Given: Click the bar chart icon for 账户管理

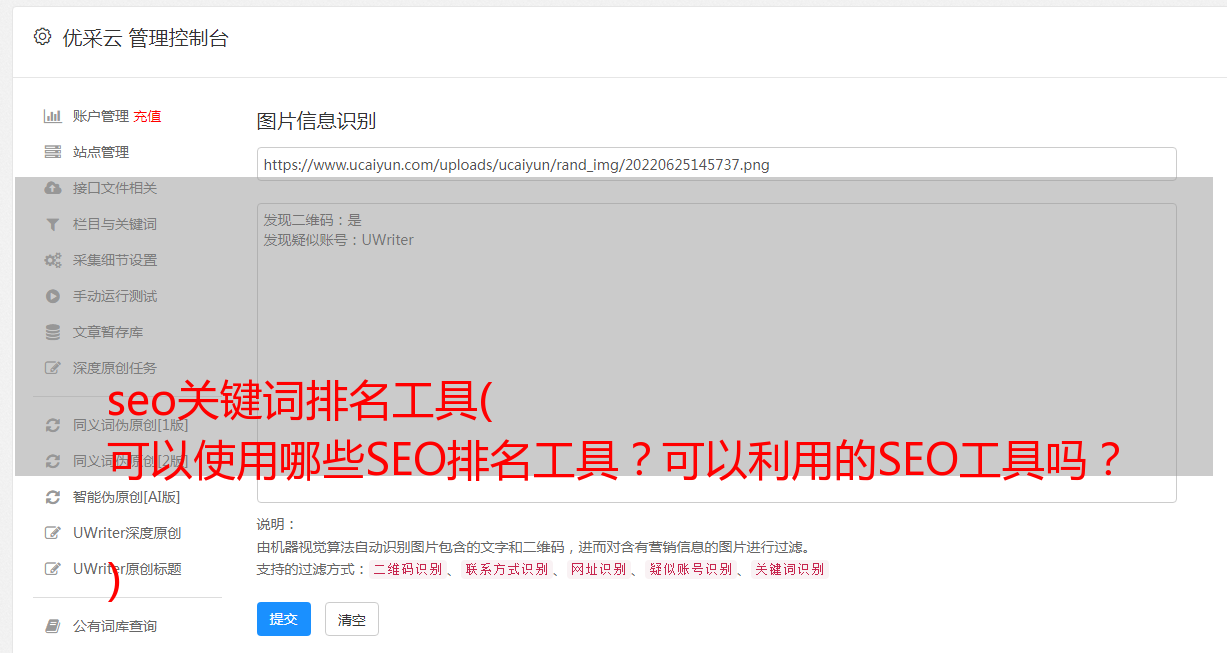Looking at the screenshot, I should (53, 116).
